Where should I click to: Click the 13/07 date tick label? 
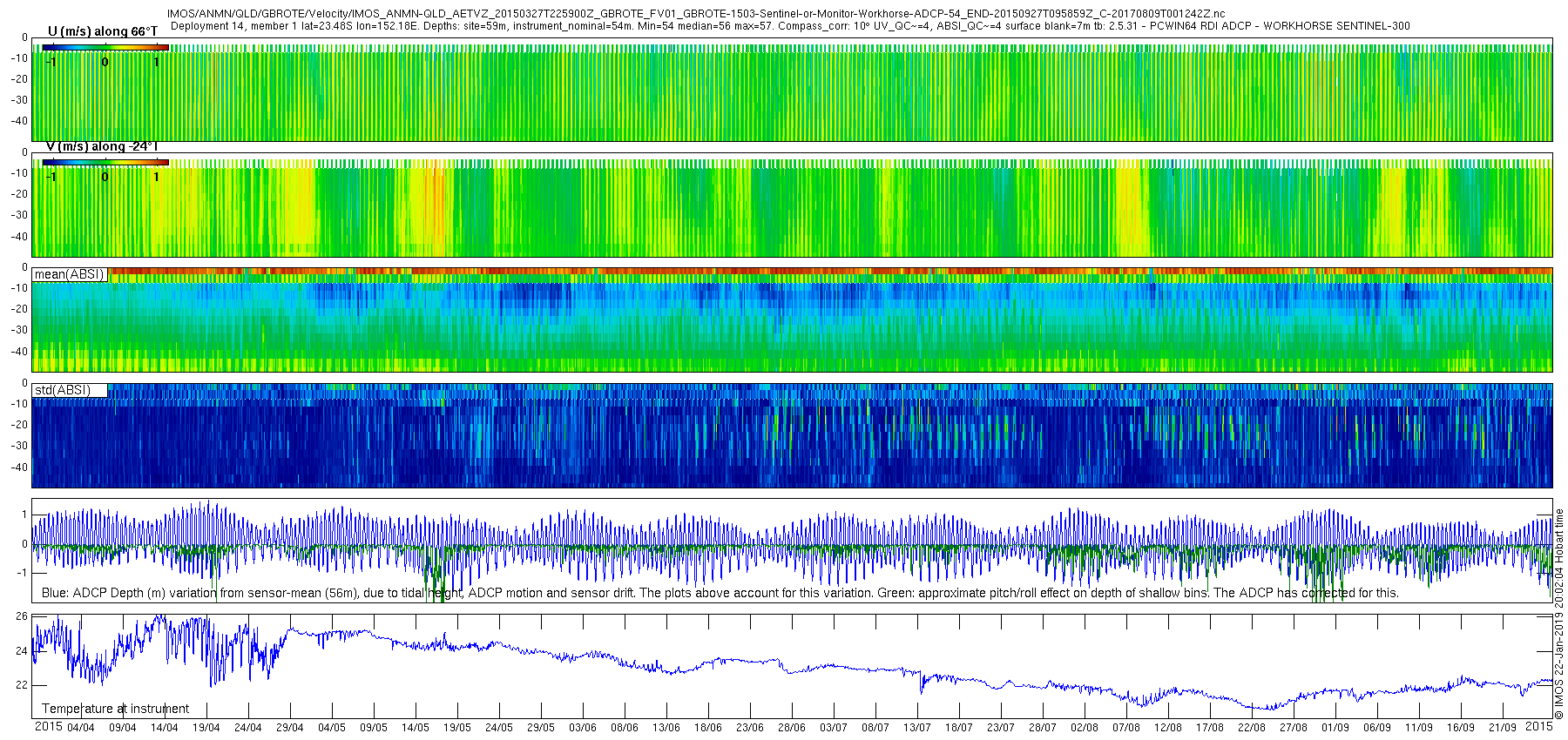(917, 728)
